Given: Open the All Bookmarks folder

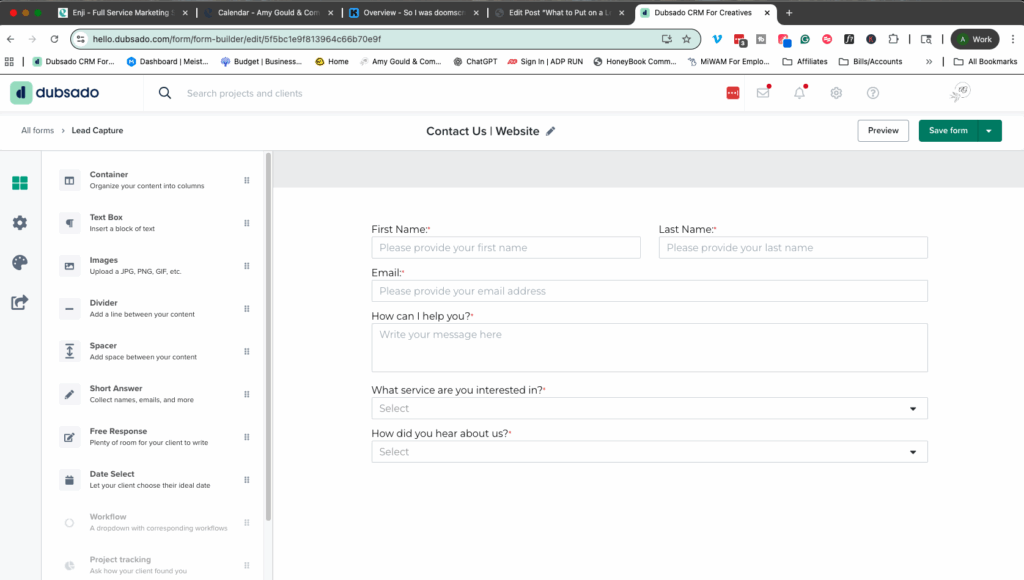Looking at the screenshot, I should pos(985,61).
